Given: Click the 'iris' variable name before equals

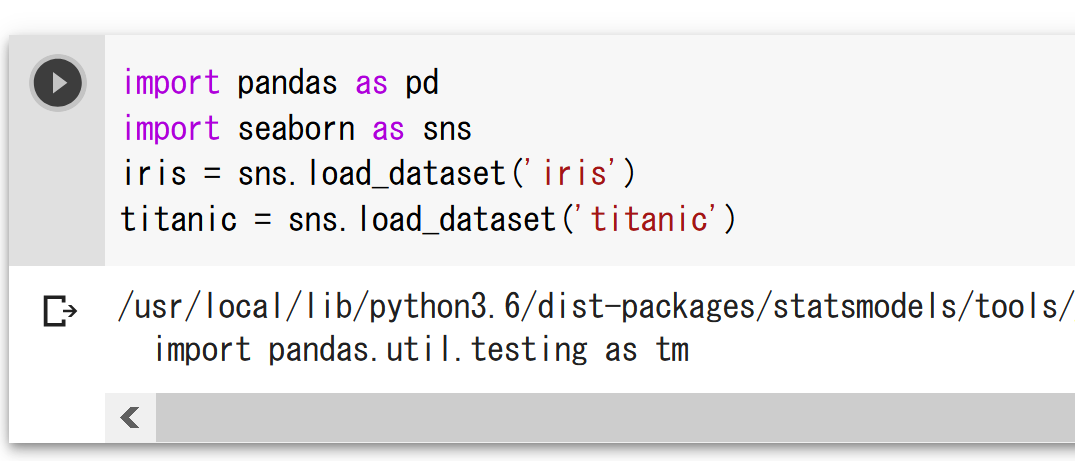Looking at the screenshot, I should (x=155, y=174).
